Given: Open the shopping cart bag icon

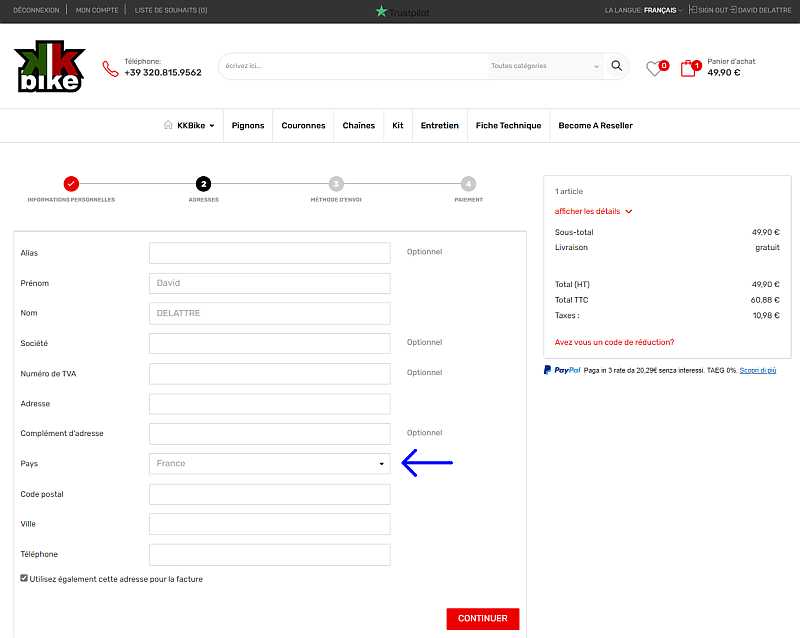Looking at the screenshot, I should click(x=688, y=68).
